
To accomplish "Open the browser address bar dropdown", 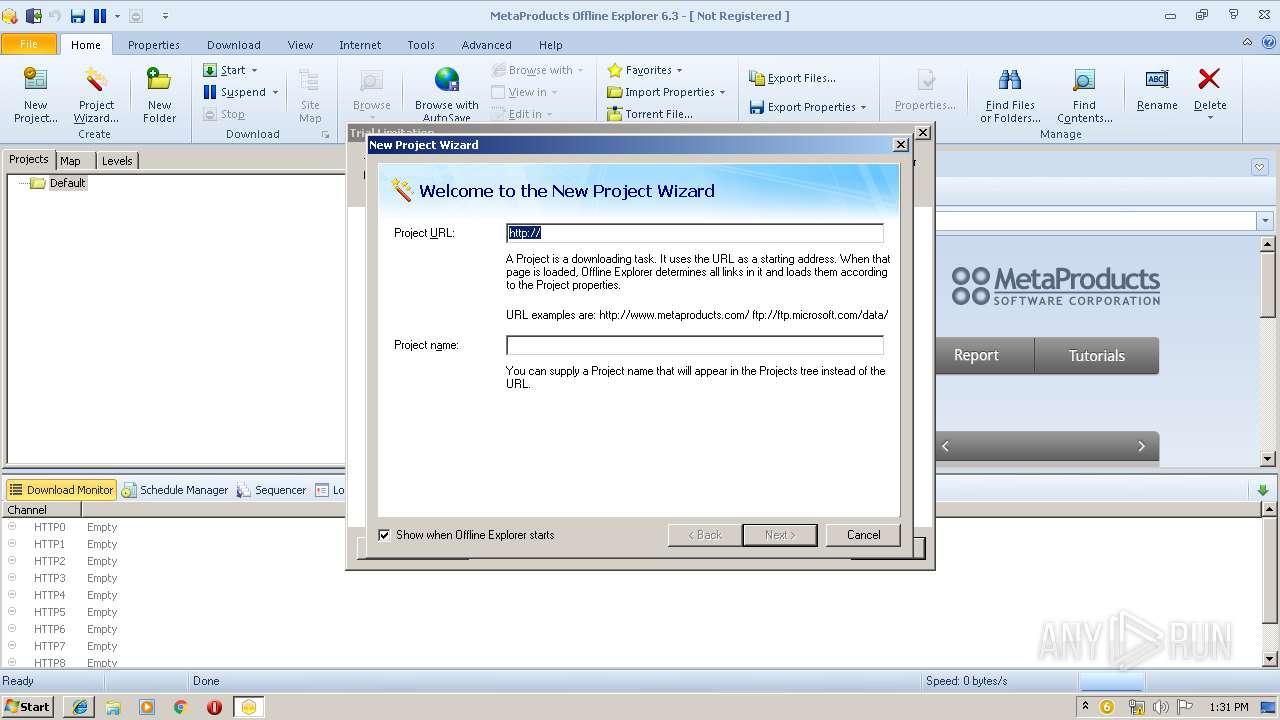I will tap(1265, 221).
